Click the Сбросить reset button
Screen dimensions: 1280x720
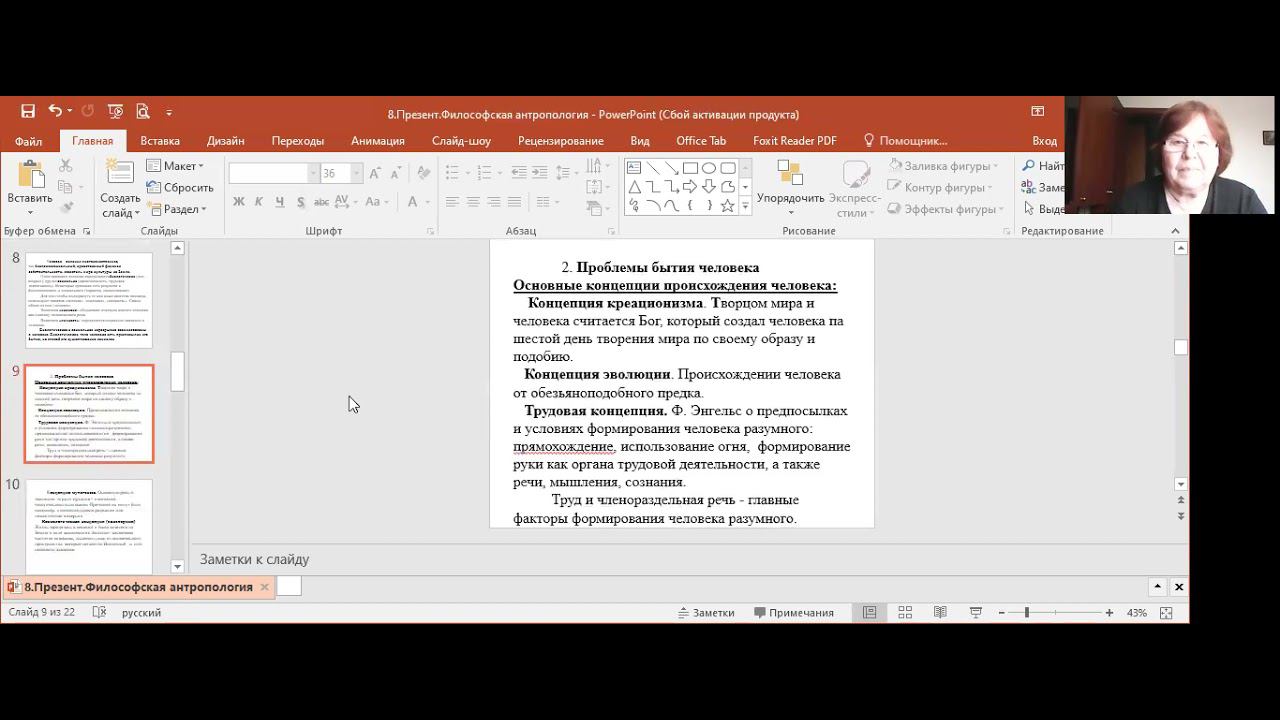pos(180,188)
